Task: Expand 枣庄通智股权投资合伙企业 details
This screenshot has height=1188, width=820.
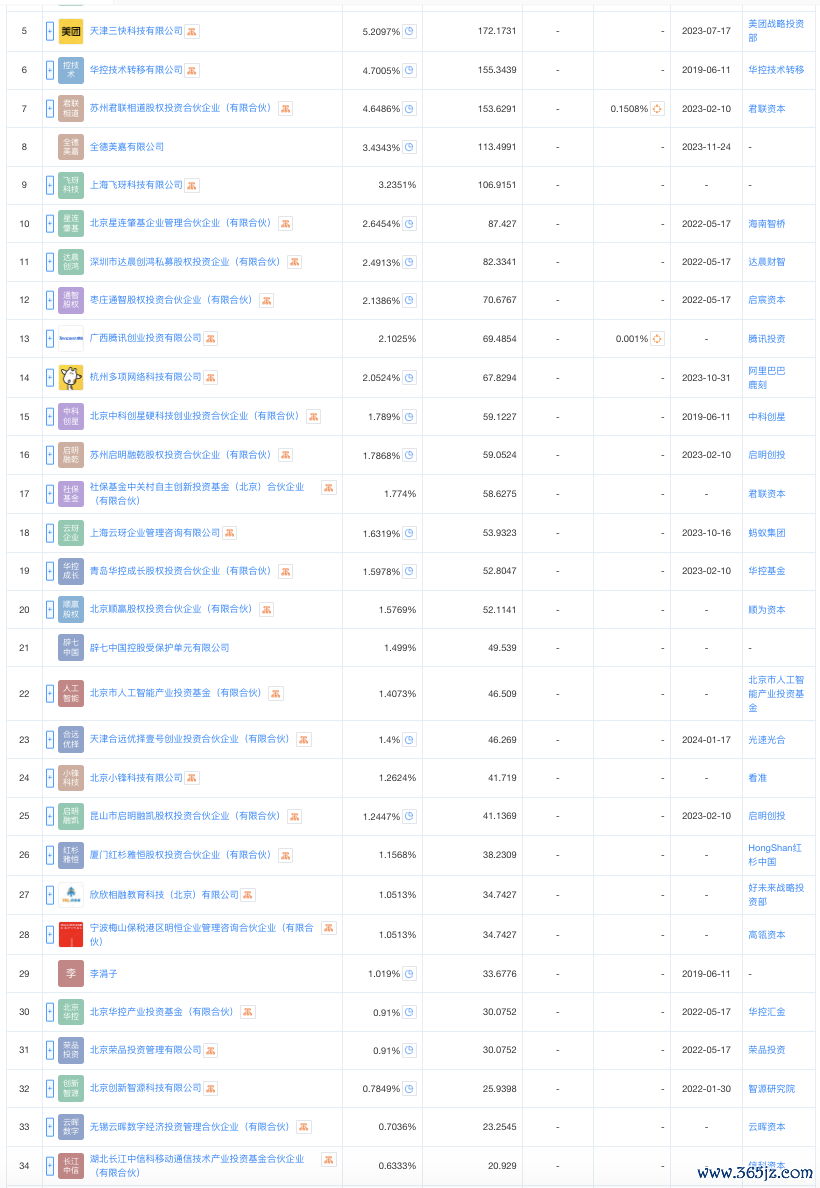Action: [50, 300]
